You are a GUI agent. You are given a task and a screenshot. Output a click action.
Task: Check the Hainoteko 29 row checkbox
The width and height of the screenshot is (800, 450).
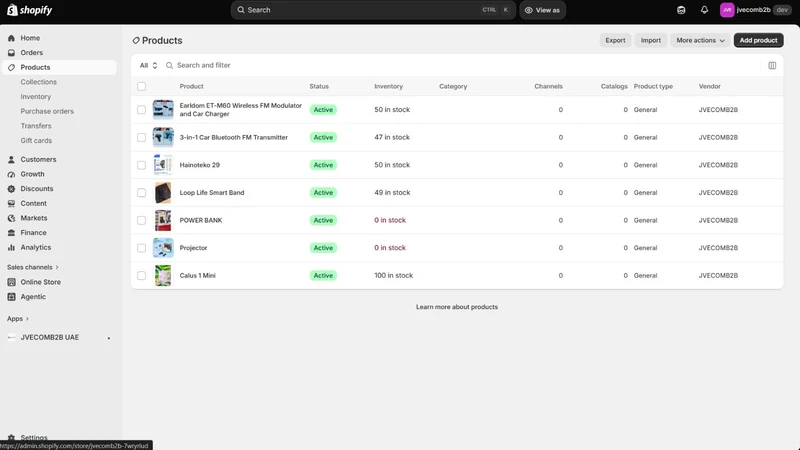coord(141,165)
